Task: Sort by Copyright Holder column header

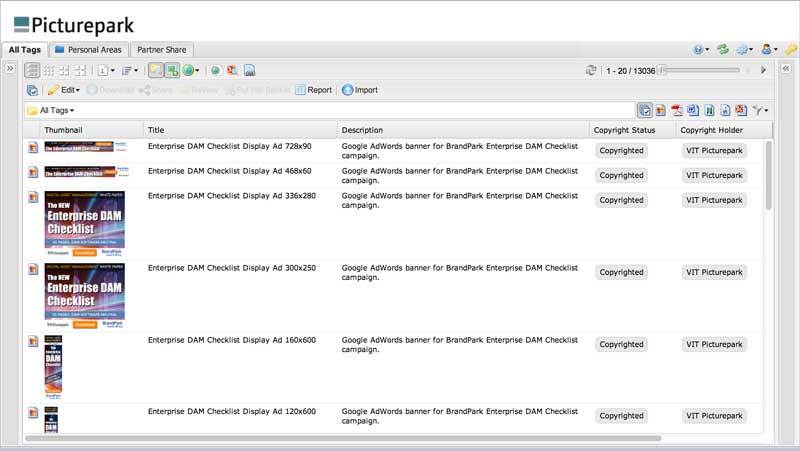Action: (x=724, y=130)
